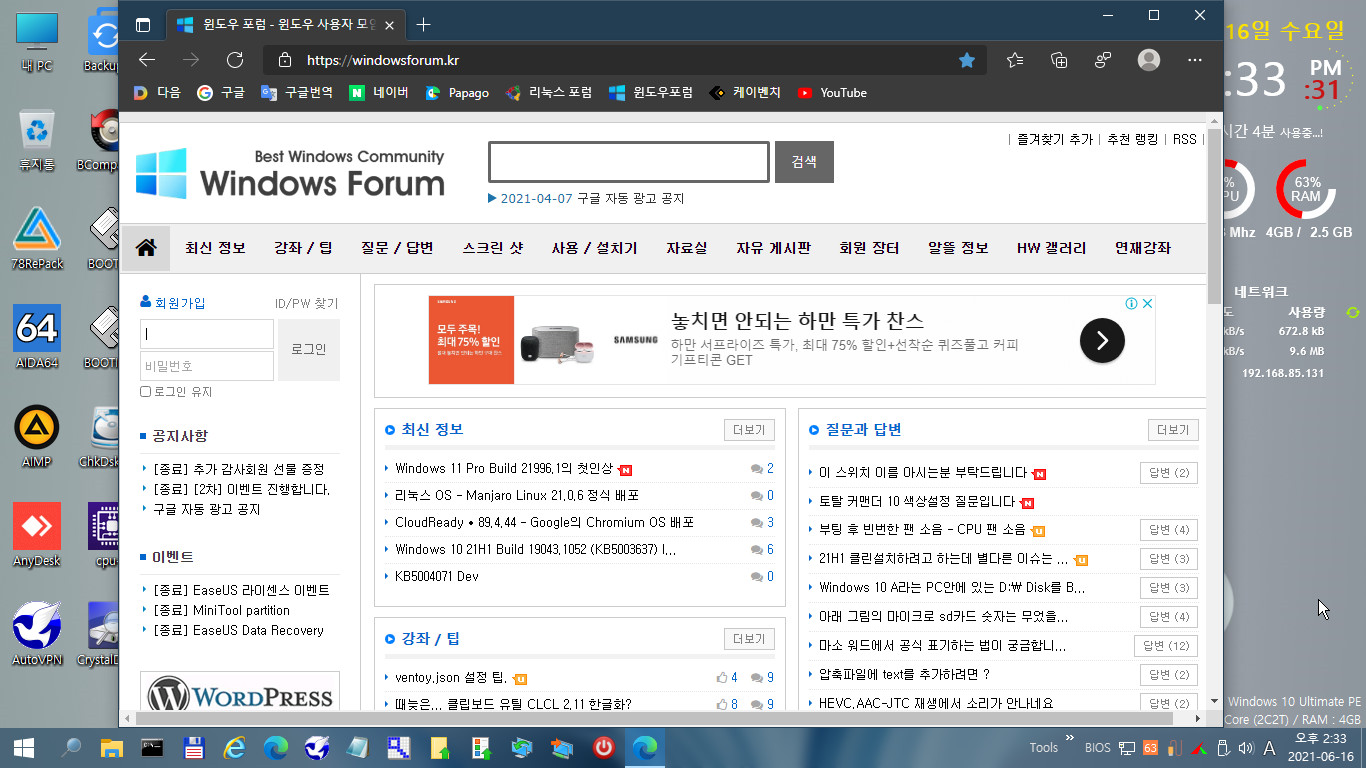Open the Papago bookmark
This screenshot has width=1366, height=768.
pos(457,92)
